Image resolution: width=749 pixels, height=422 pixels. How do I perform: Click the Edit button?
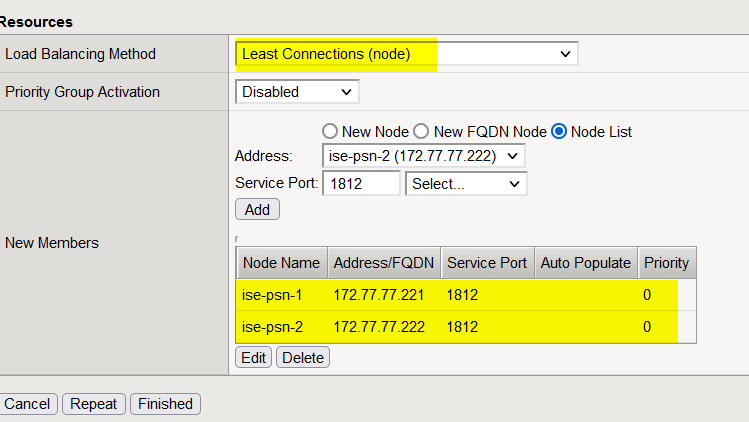coord(253,357)
